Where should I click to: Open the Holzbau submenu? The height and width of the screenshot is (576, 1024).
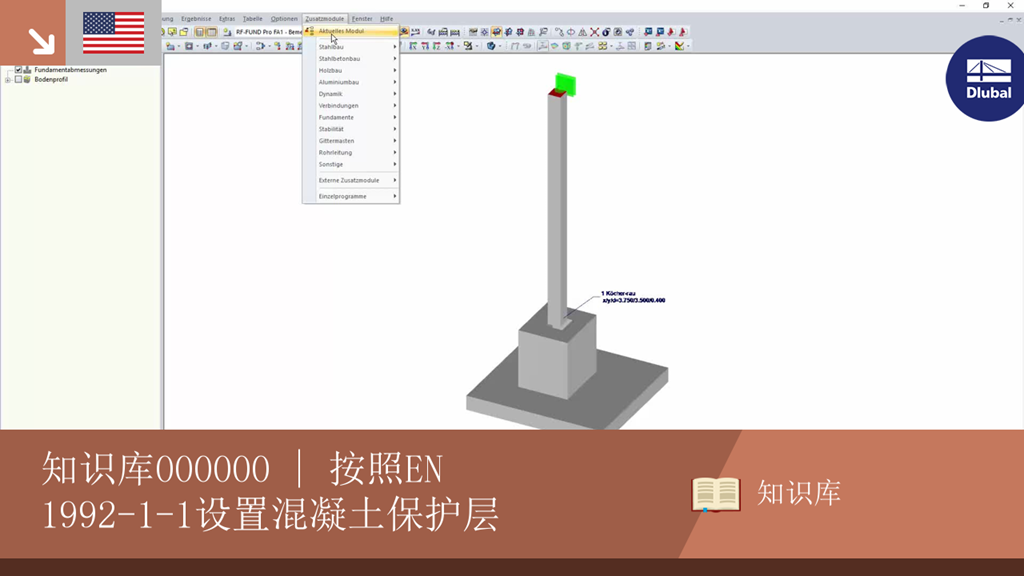click(351, 71)
